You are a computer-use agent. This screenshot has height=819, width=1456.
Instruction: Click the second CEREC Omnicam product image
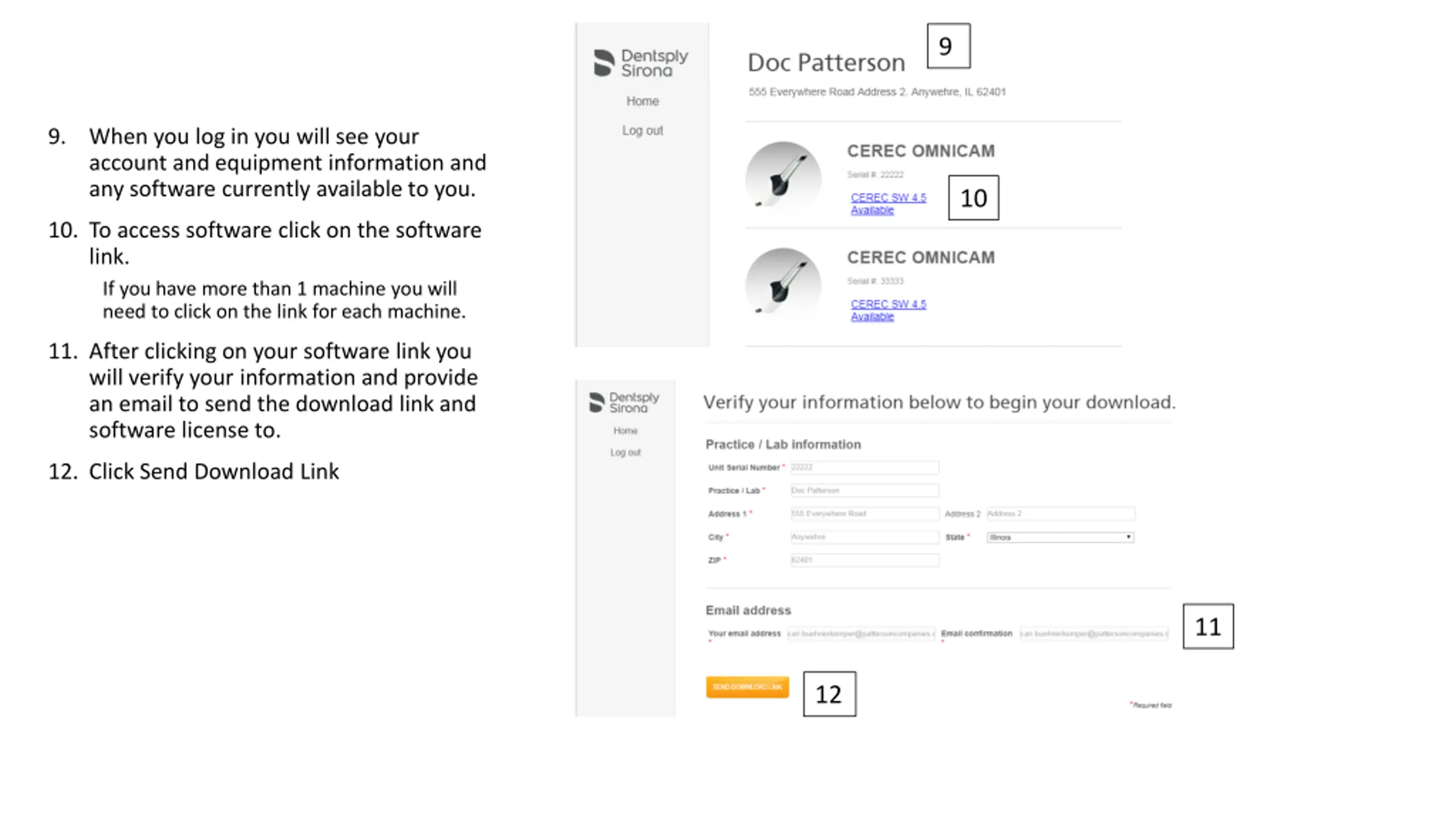click(x=783, y=283)
